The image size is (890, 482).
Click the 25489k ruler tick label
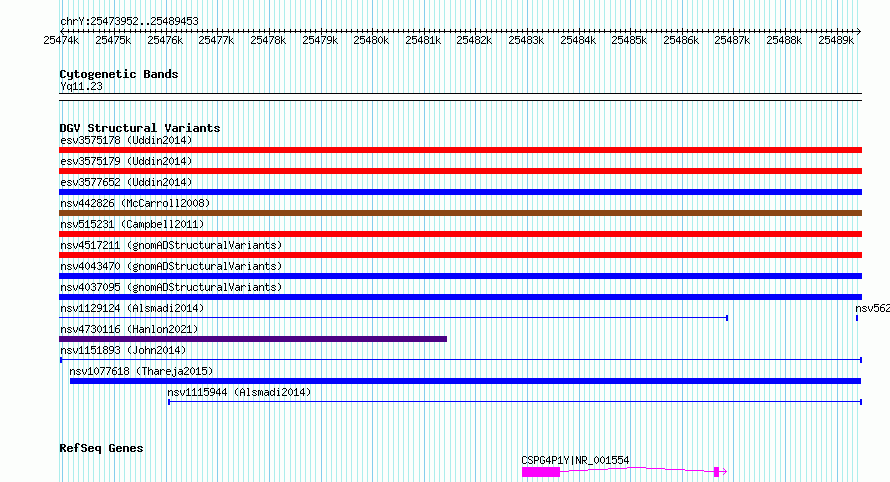click(x=836, y=40)
